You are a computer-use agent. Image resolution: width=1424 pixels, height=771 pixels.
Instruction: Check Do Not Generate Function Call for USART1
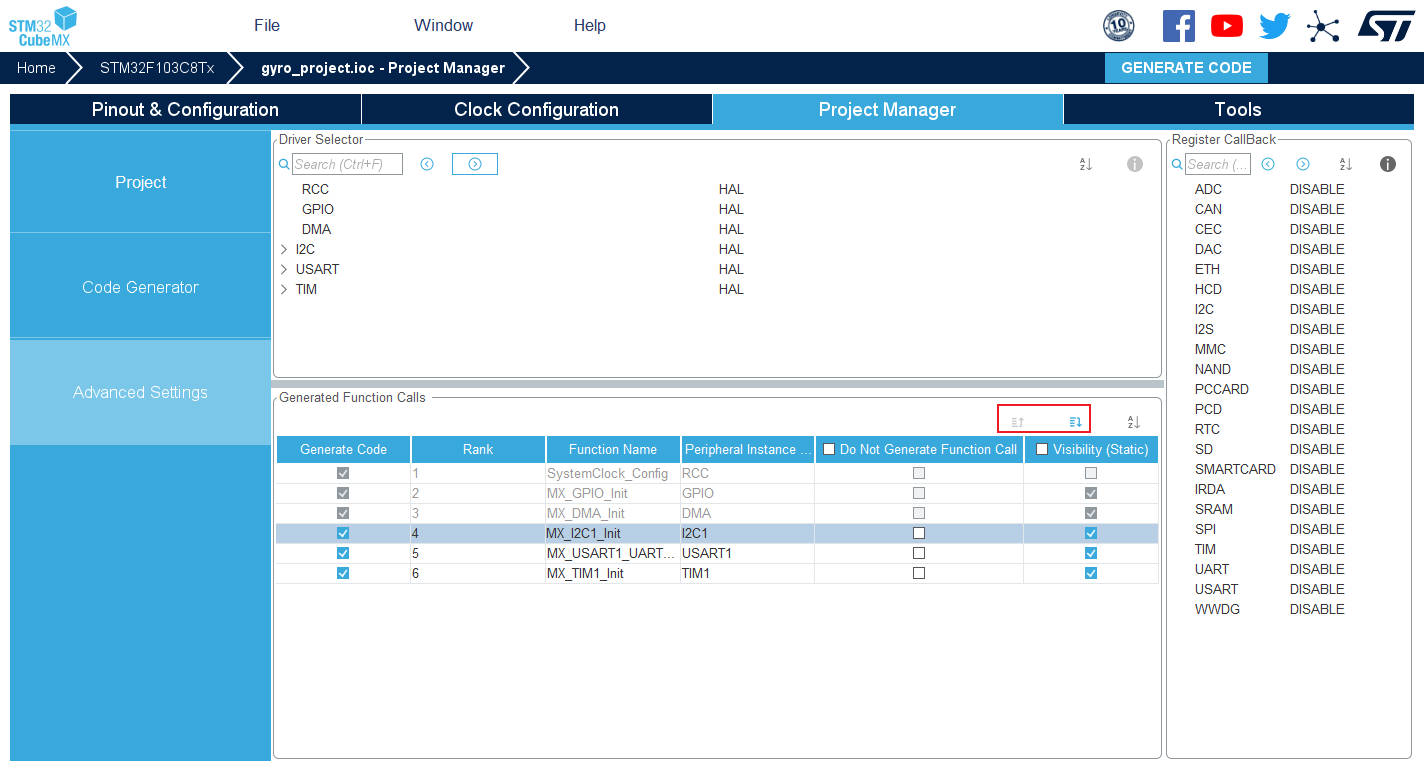(919, 553)
